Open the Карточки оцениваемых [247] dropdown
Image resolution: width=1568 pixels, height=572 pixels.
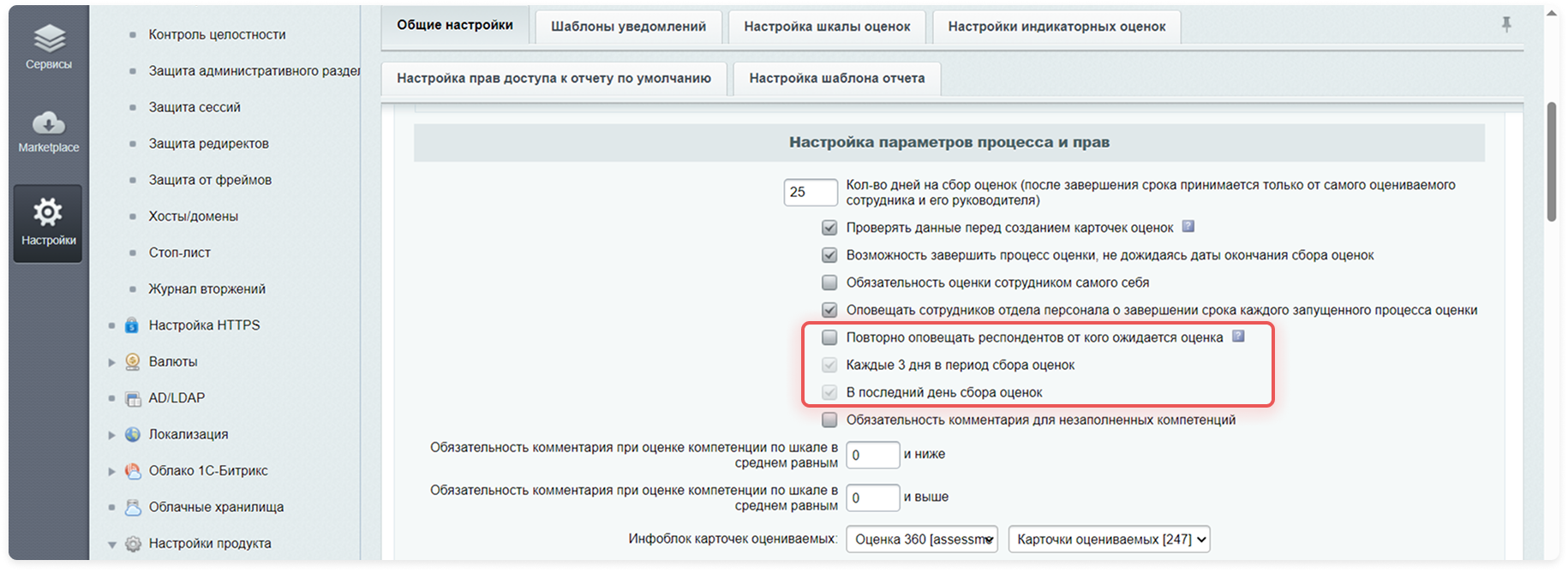click(x=1110, y=539)
